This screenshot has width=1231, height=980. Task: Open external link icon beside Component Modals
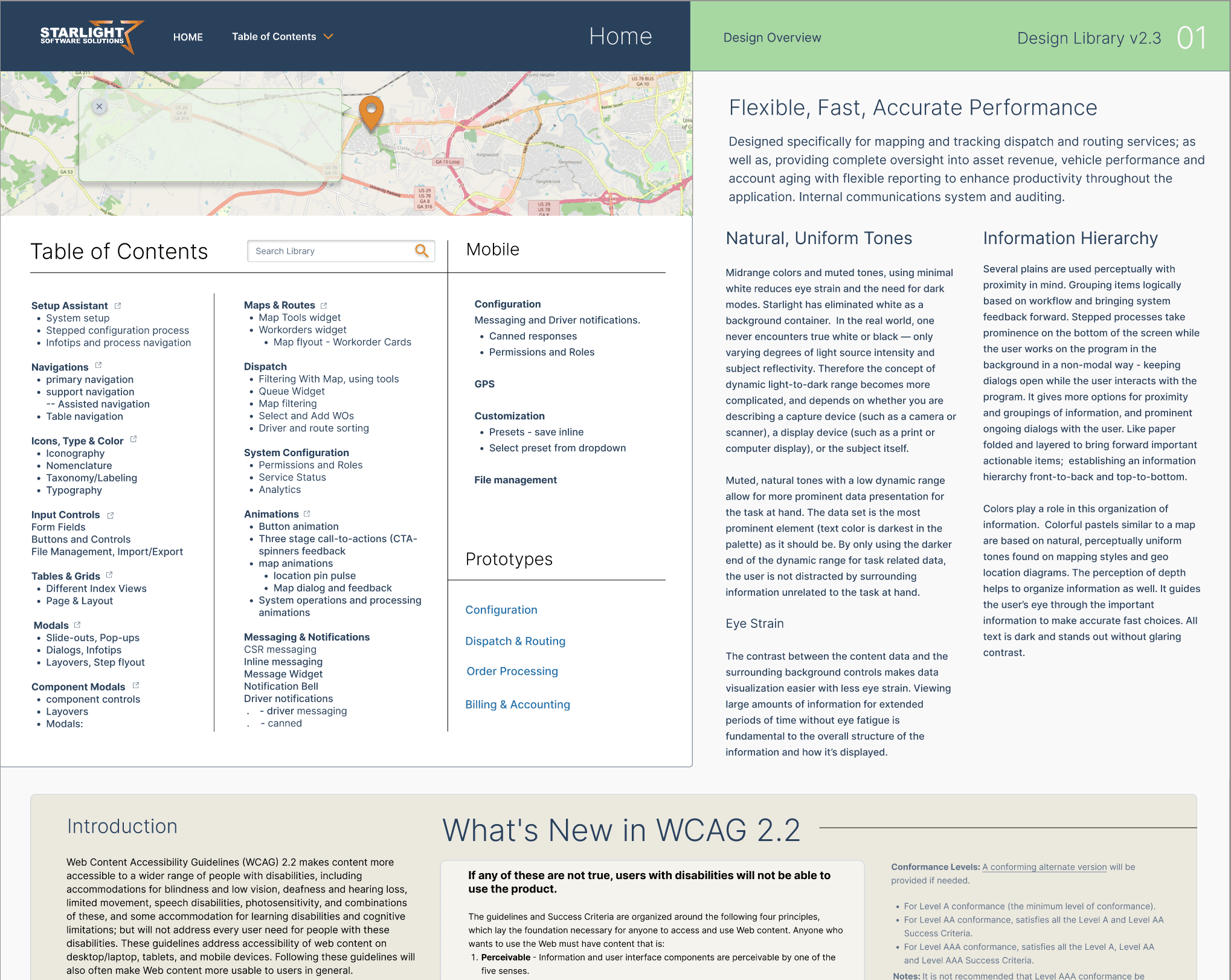tap(136, 686)
